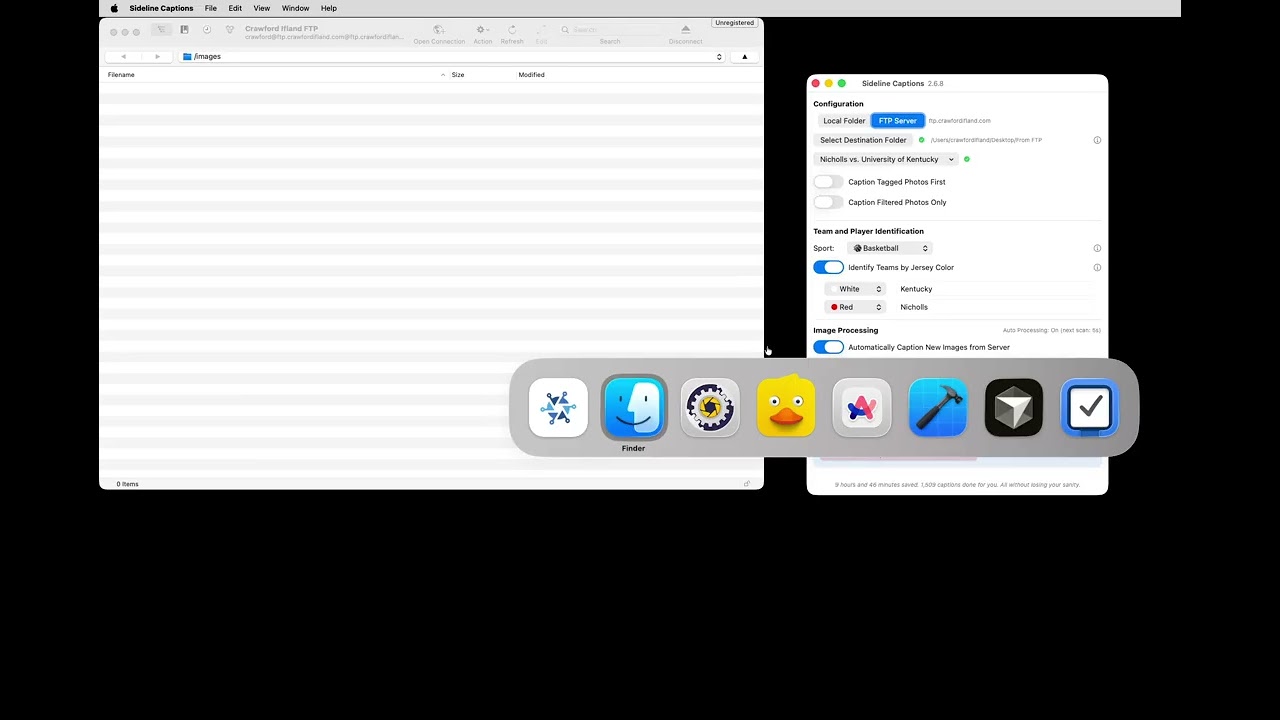Open History view in FTP toolbar
The width and height of the screenshot is (1280, 720).
point(207,30)
